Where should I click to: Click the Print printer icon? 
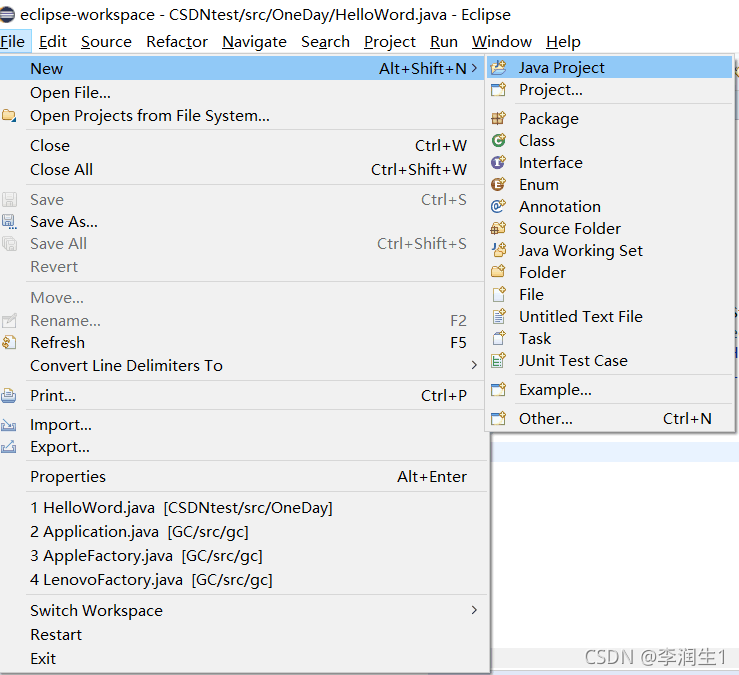click(9, 395)
